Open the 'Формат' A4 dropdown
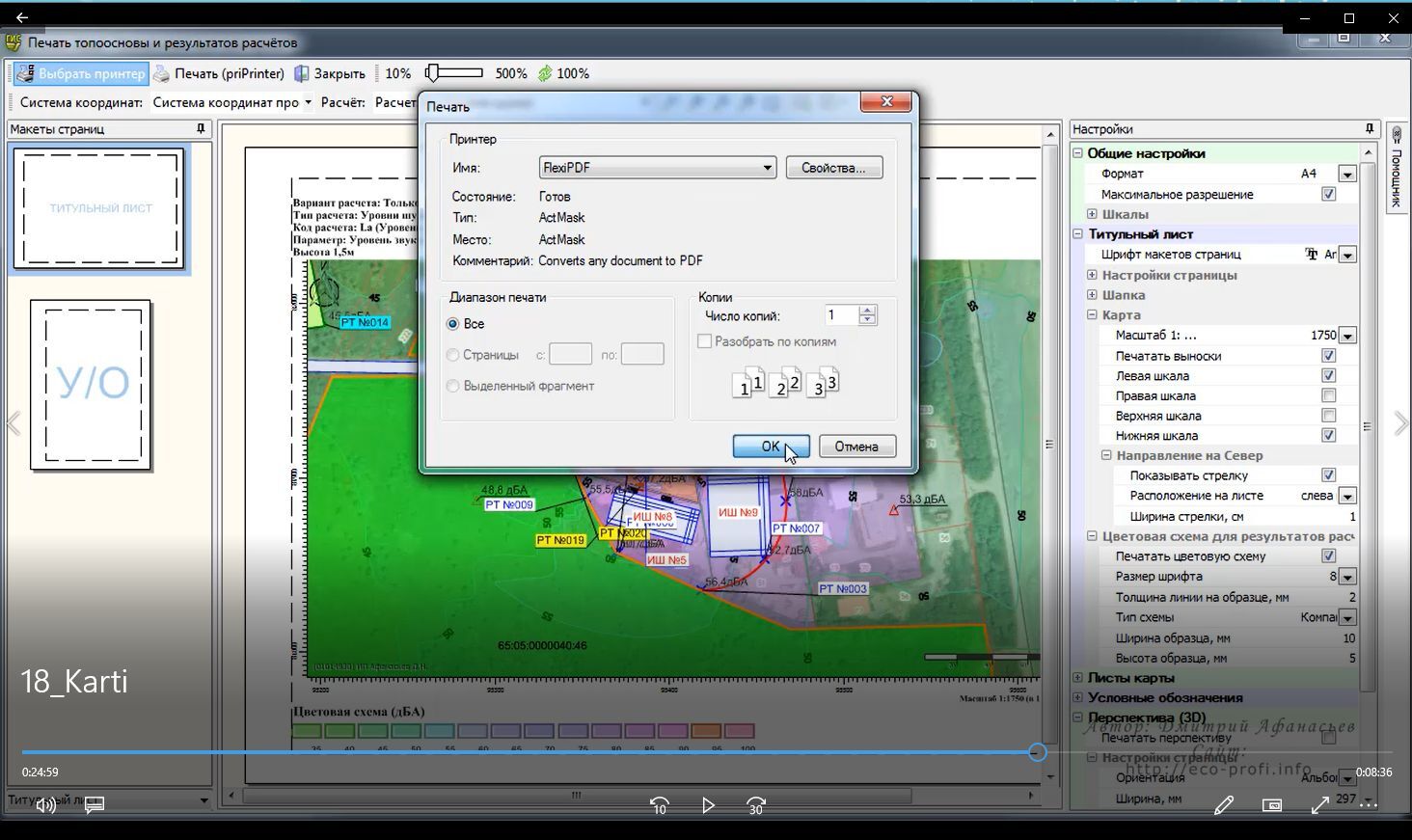The image size is (1412, 840). 1347,175
